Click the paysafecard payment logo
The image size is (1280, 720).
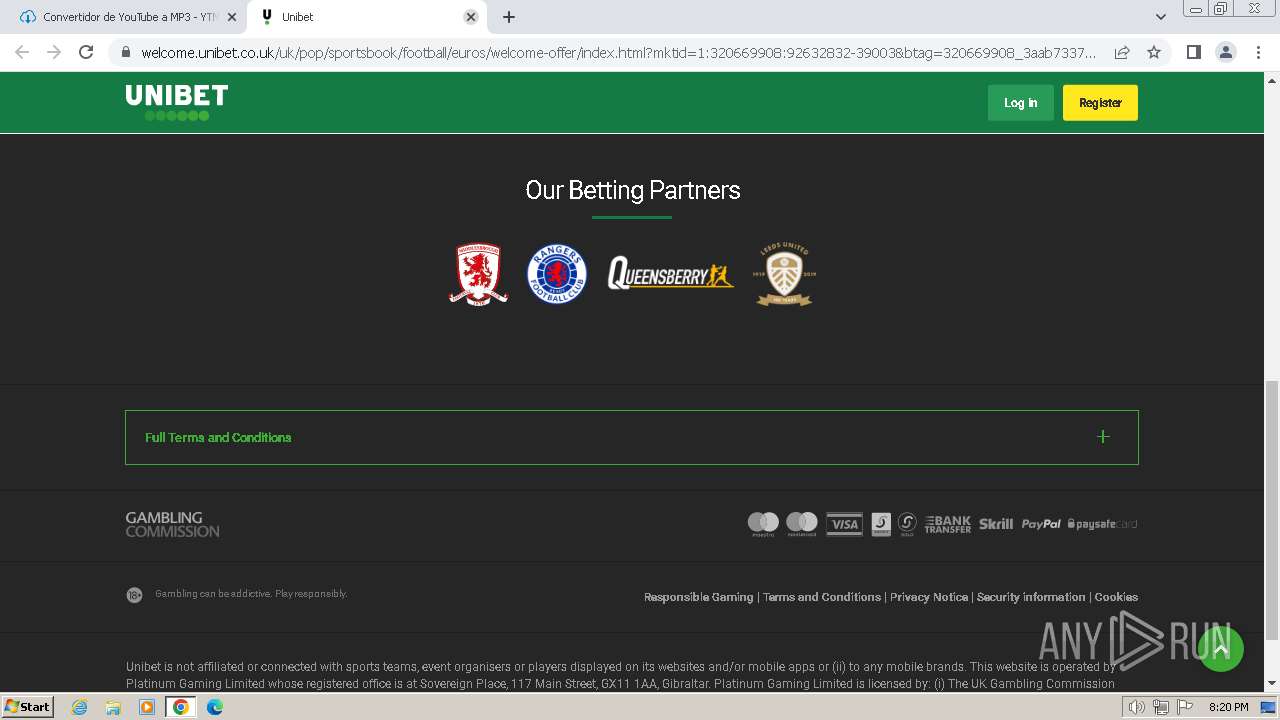click(x=1102, y=524)
